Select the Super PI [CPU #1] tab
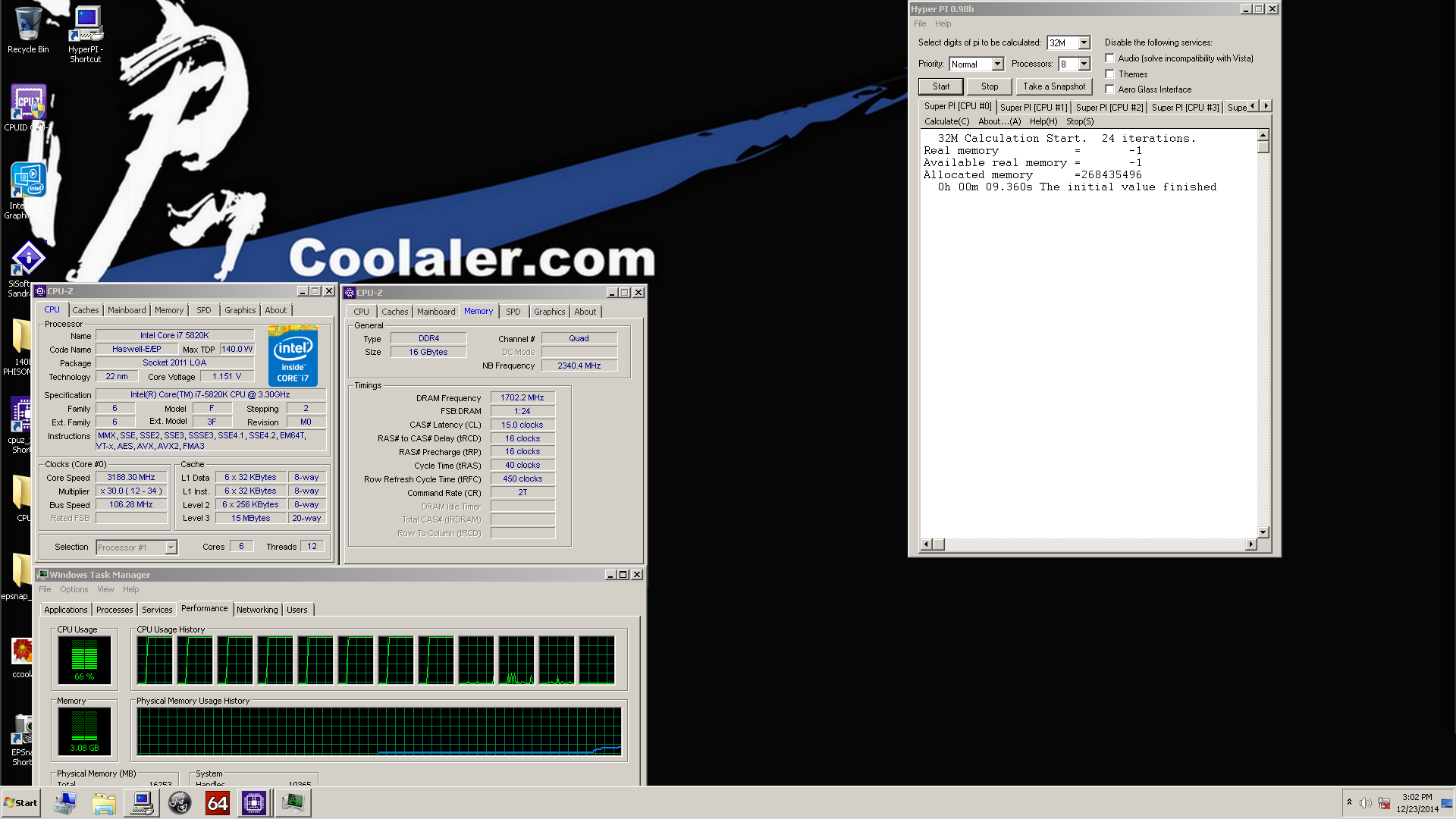 pyautogui.click(x=1034, y=108)
